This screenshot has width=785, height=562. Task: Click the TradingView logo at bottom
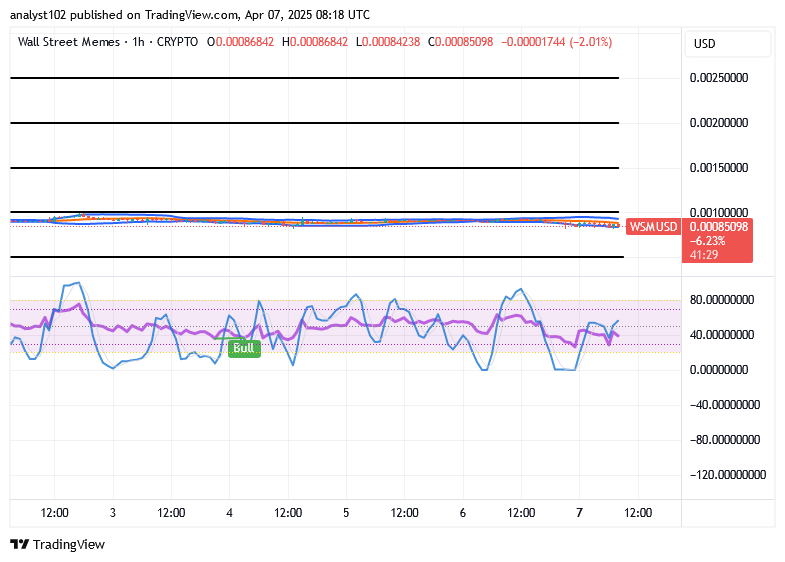click(x=58, y=544)
